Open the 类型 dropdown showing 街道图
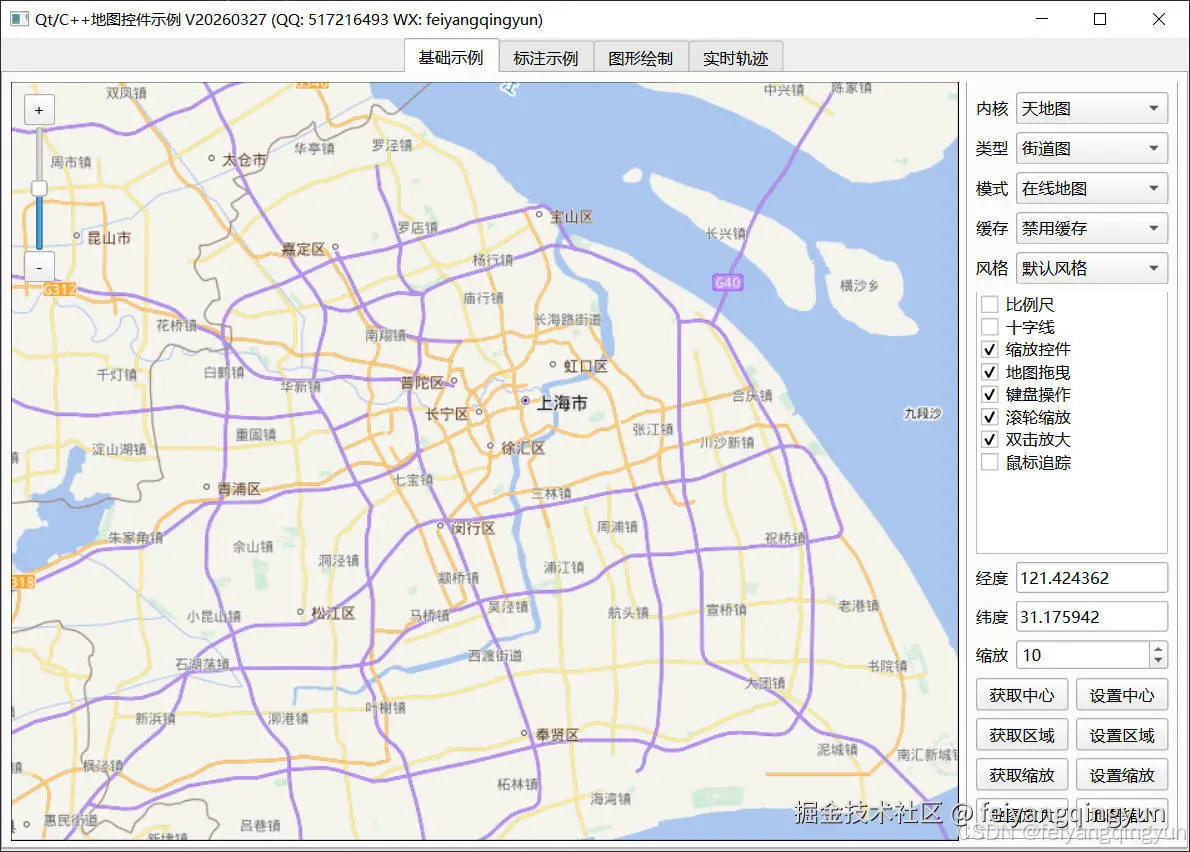This screenshot has width=1190, height=852. pyautogui.click(x=1091, y=148)
